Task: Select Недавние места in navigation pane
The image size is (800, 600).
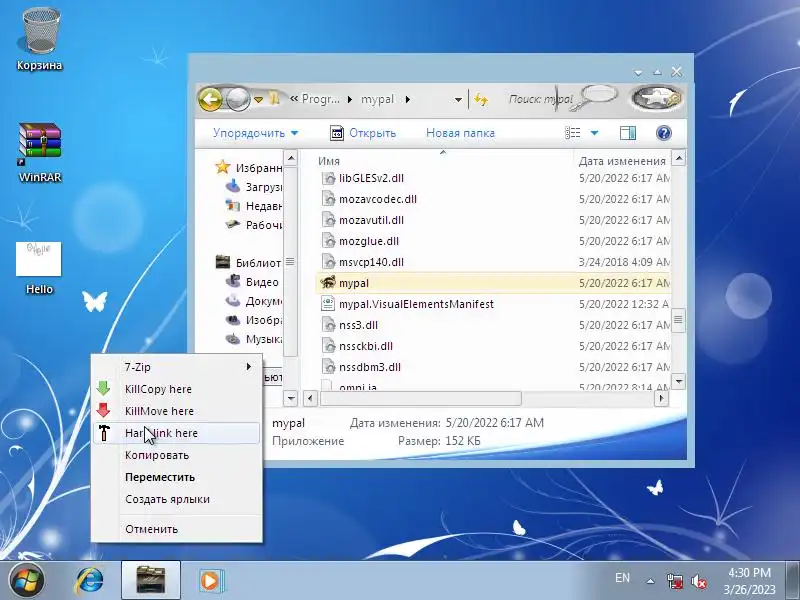Action: pos(254,206)
